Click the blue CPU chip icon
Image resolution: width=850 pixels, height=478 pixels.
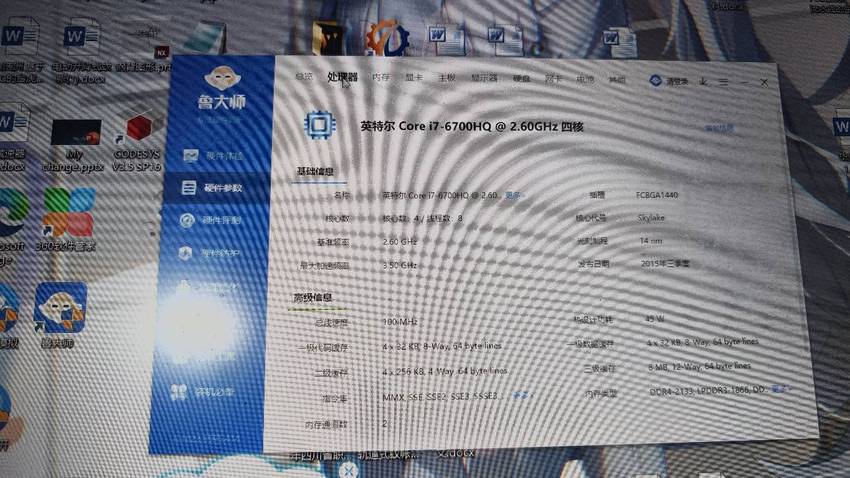point(319,125)
